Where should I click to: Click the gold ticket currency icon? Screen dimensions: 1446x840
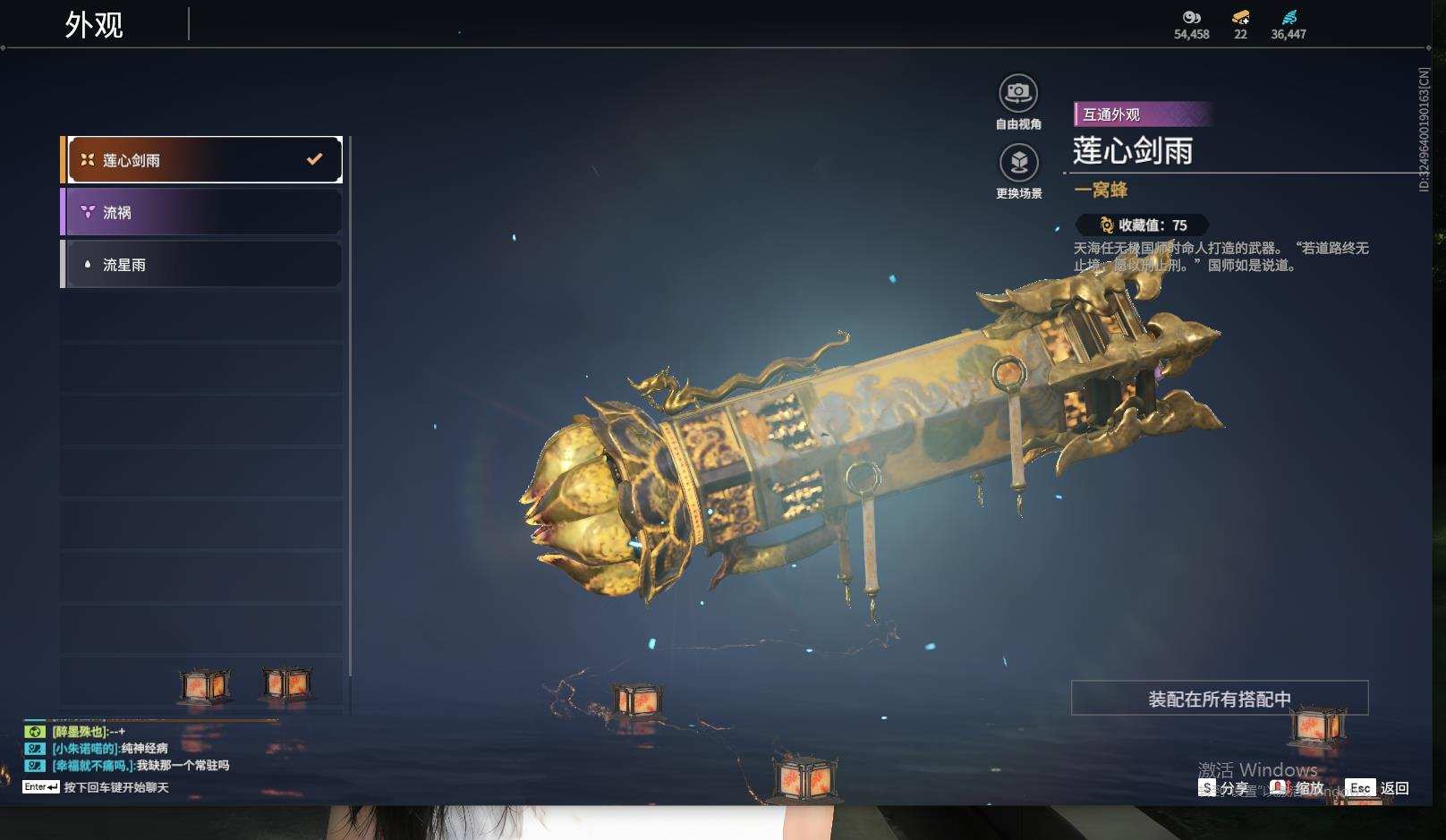coord(1240,18)
